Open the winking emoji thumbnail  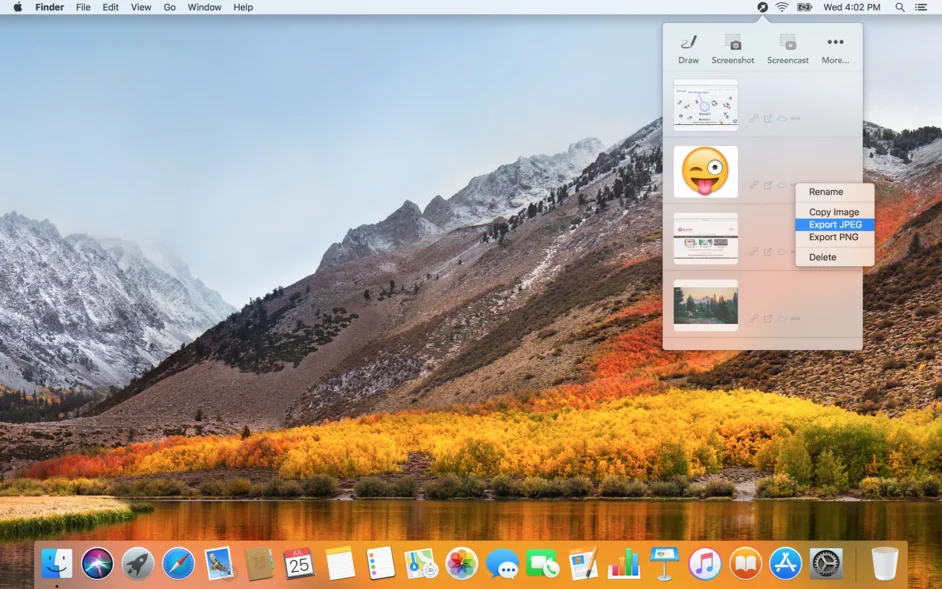coord(705,172)
